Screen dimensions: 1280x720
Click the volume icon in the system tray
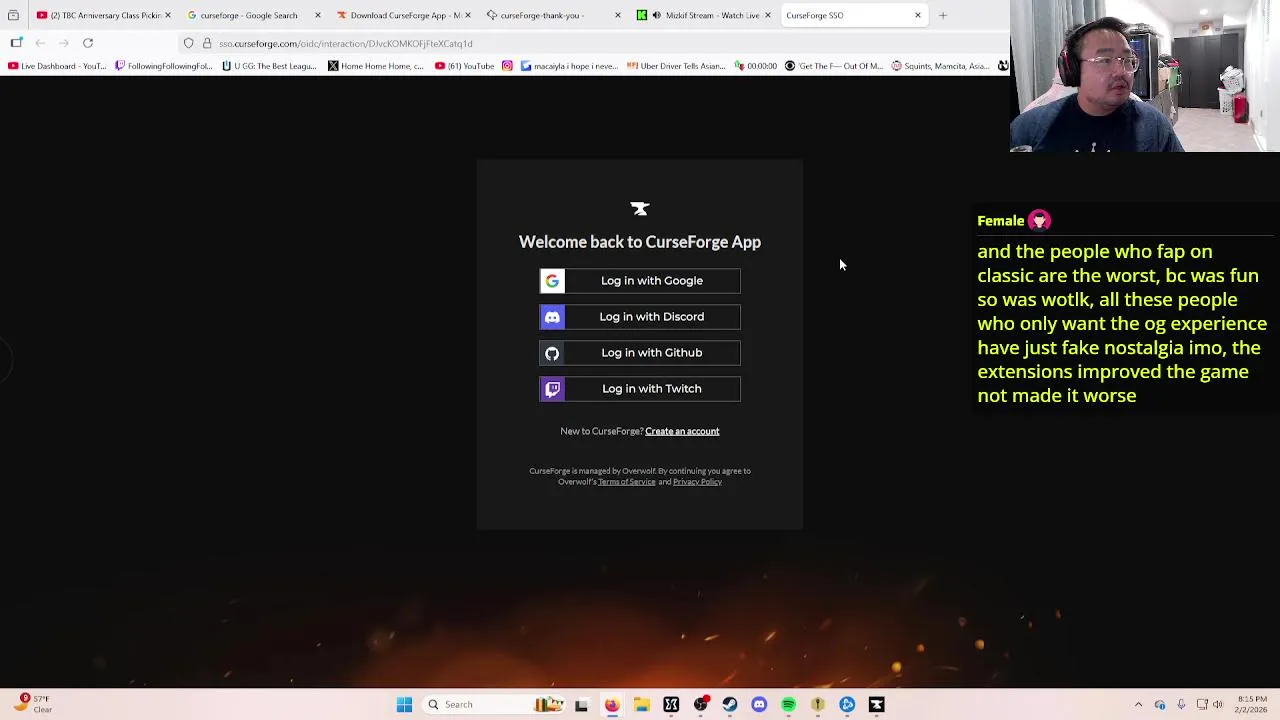(x=1217, y=705)
